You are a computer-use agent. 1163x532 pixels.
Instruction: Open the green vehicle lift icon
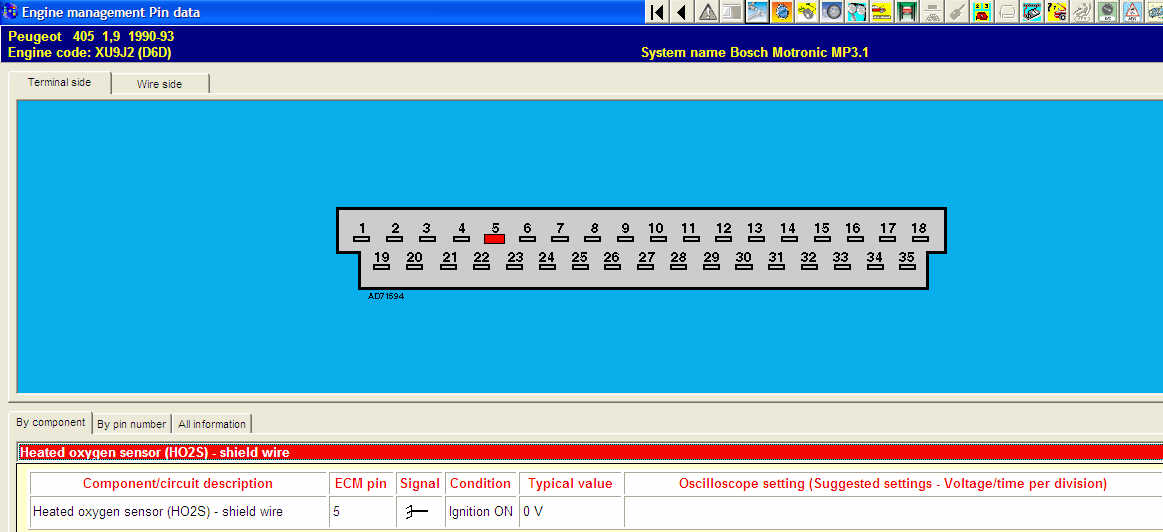pyautogui.click(x=907, y=12)
